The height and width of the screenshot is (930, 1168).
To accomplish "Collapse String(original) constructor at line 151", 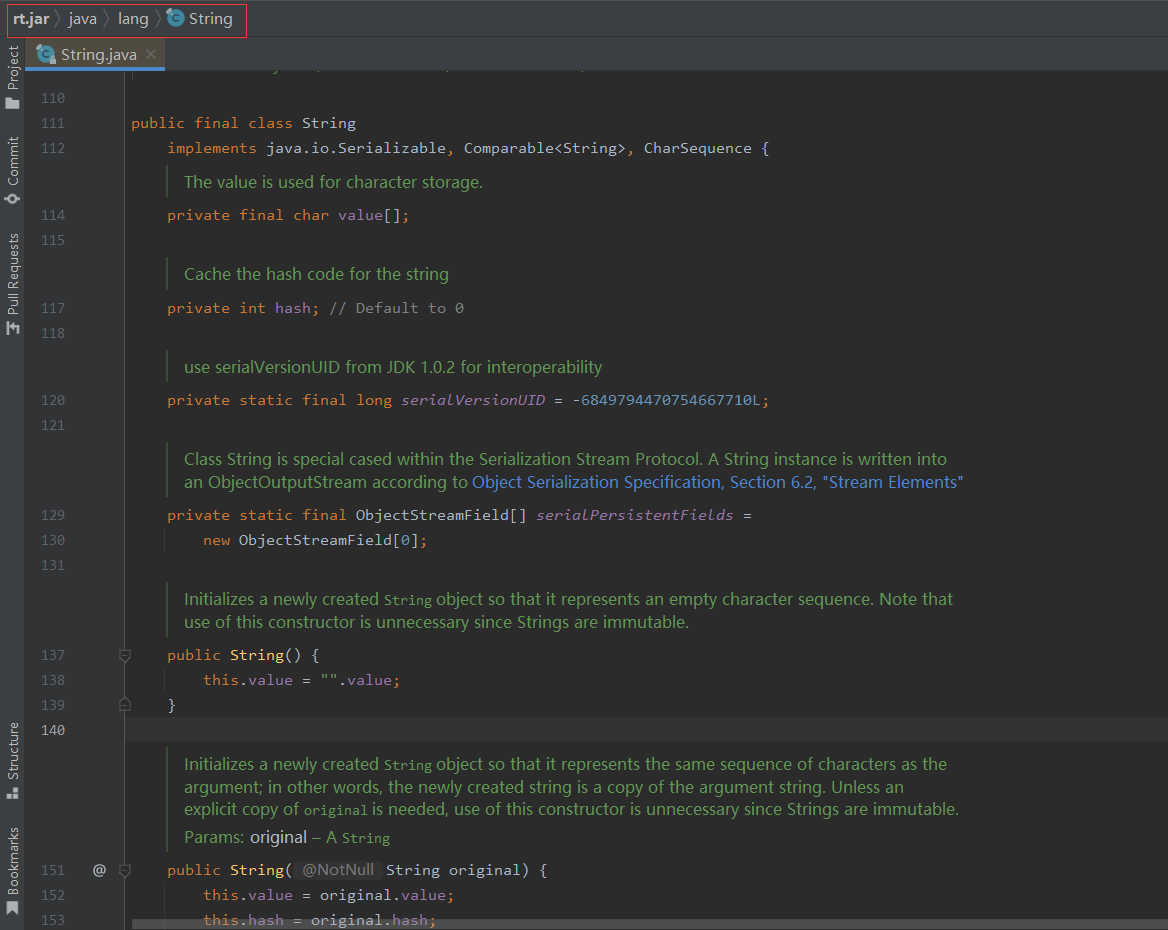I will click(125, 870).
